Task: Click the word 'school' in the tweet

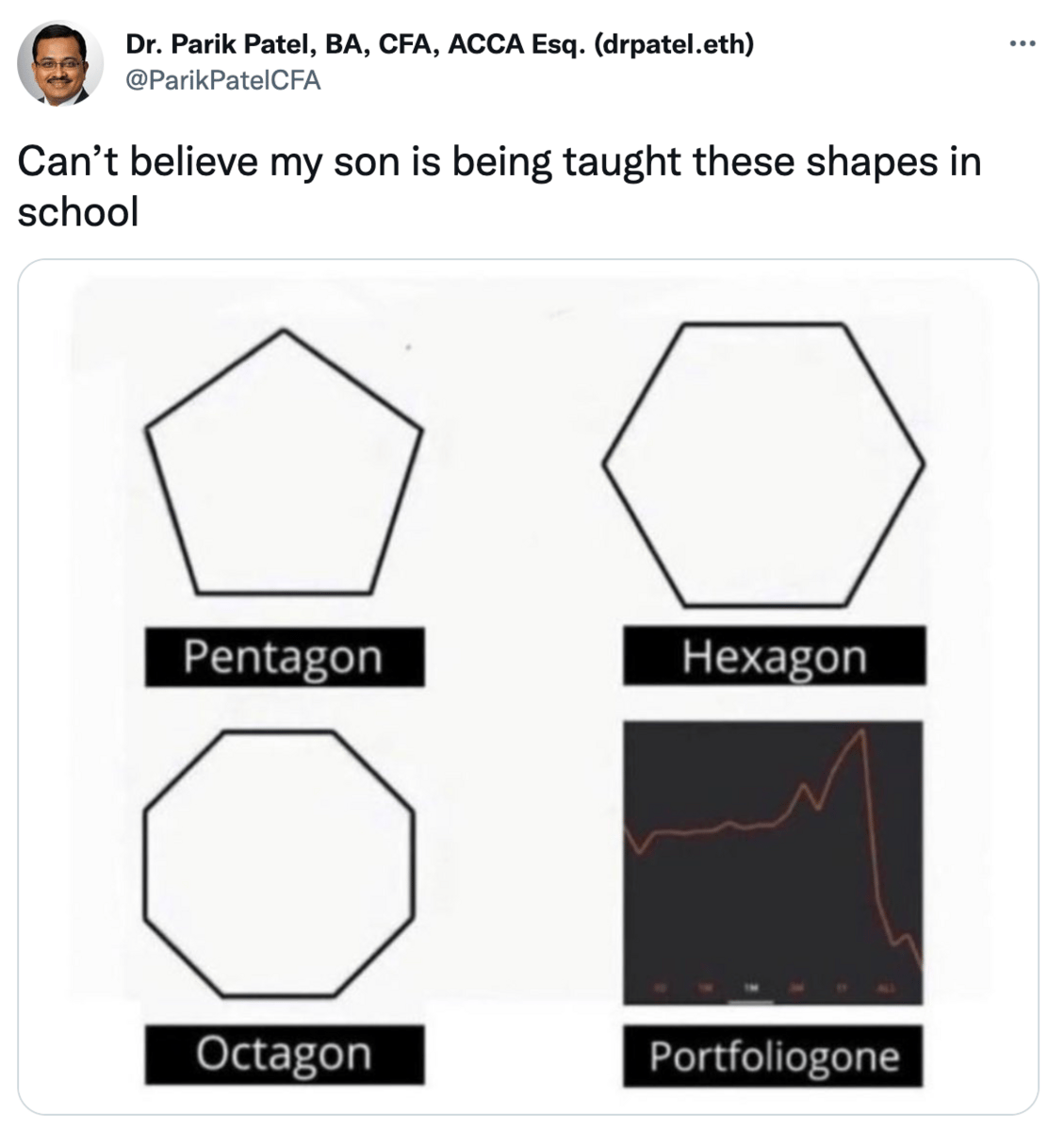Action: pyautogui.click(x=78, y=211)
